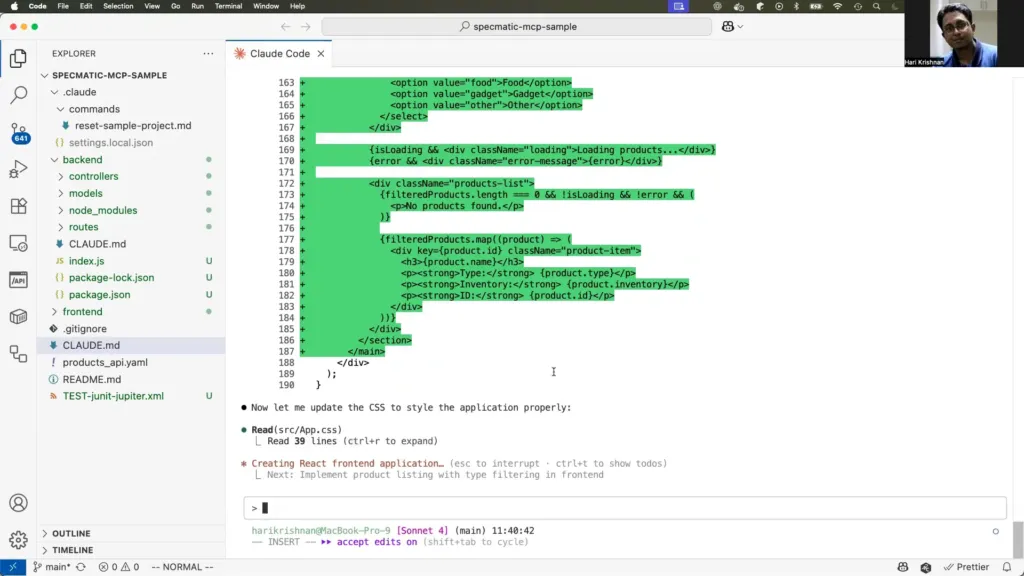This screenshot has width=1024, height=576.
Task: Open the Extensions view icon
Action: point(18,206)
